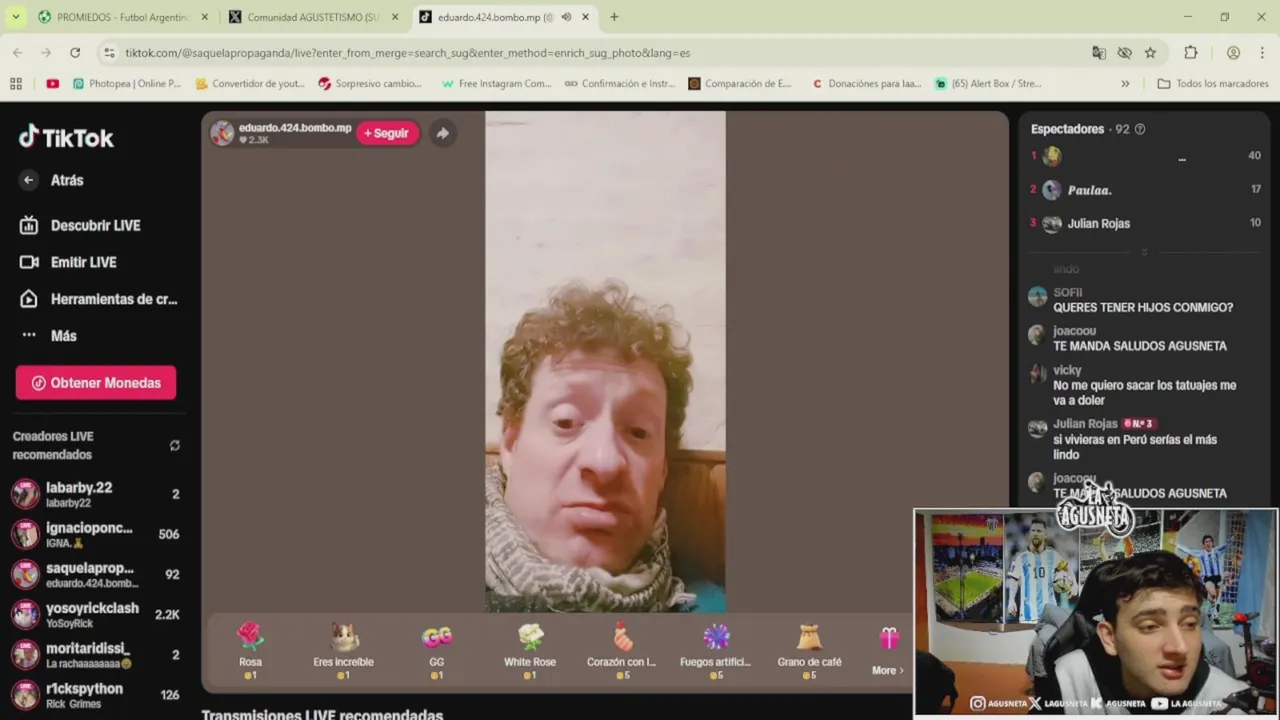1280x720 pixels.
Task: Send a Corazón con los dedos gift
Action: pyautogui.click(x=622, y=650)
